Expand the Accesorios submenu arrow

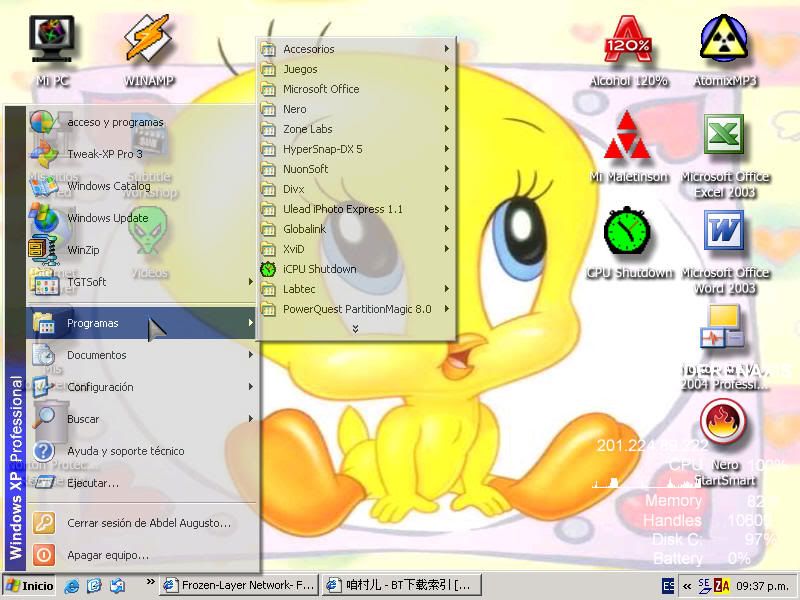[x=446, y=48]
